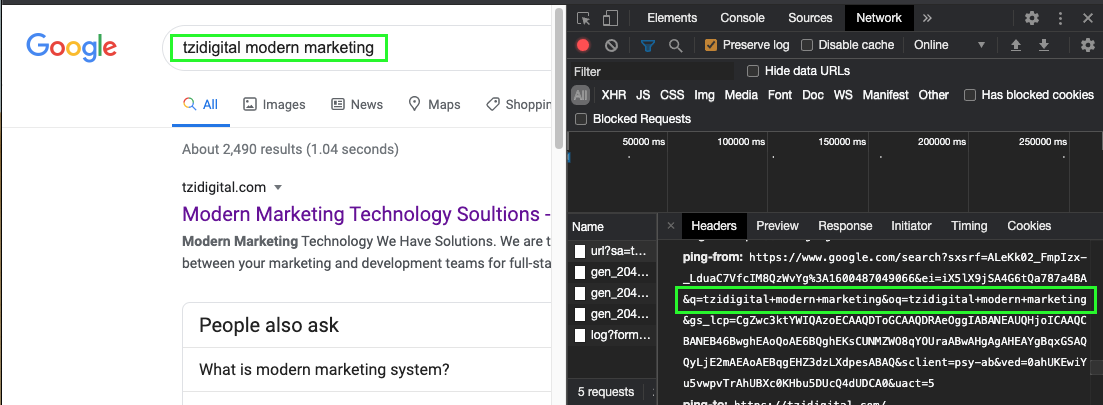
Task: Expand the tzidigital.com result arrow
Action: [x=278, y=187]
